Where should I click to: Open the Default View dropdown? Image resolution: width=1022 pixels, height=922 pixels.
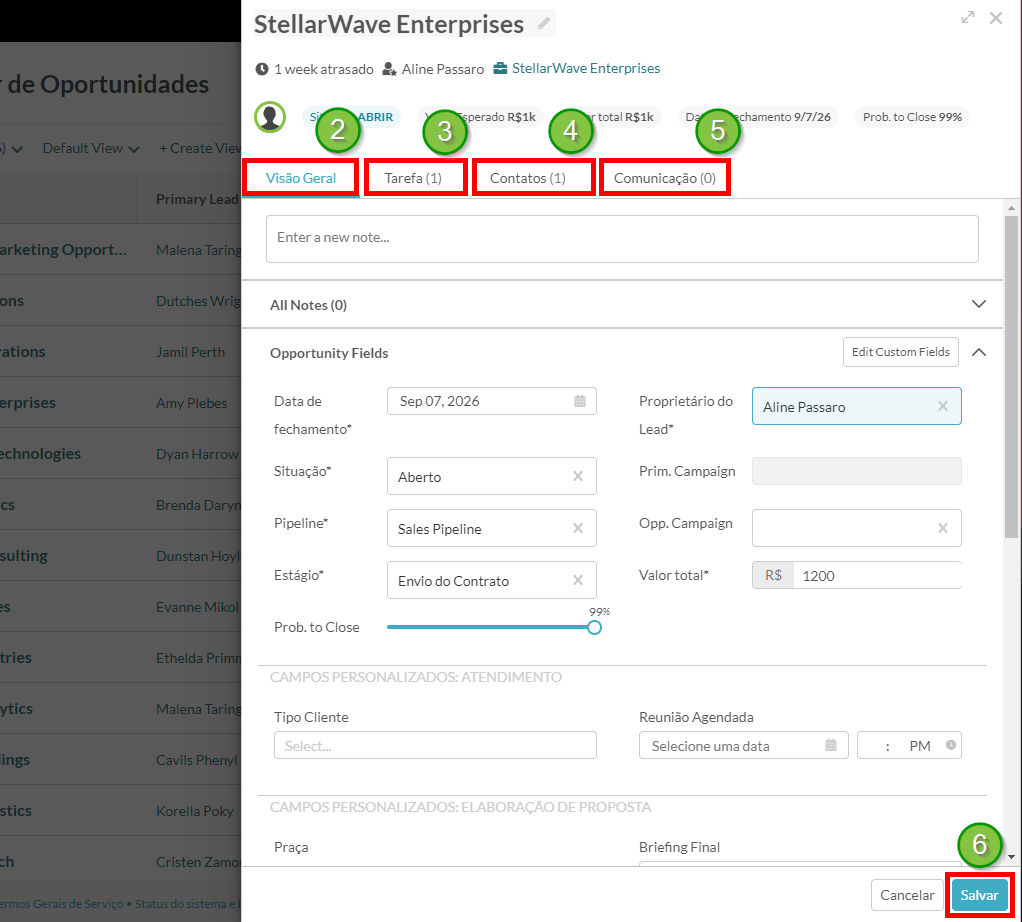[91, 149]
